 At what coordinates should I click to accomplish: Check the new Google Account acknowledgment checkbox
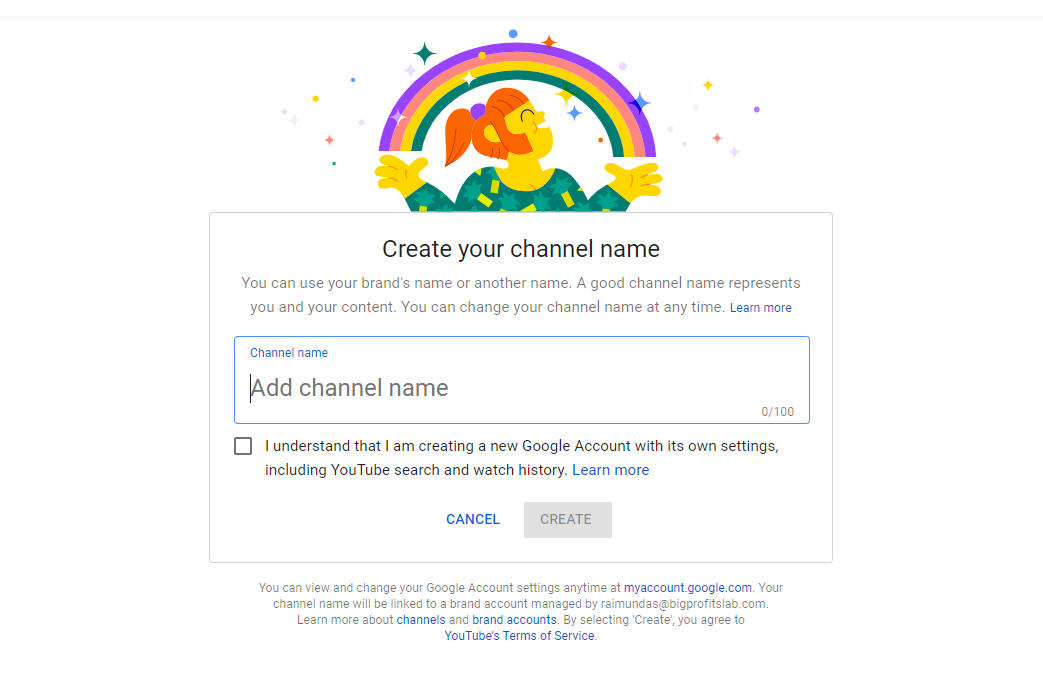[243, 445]
